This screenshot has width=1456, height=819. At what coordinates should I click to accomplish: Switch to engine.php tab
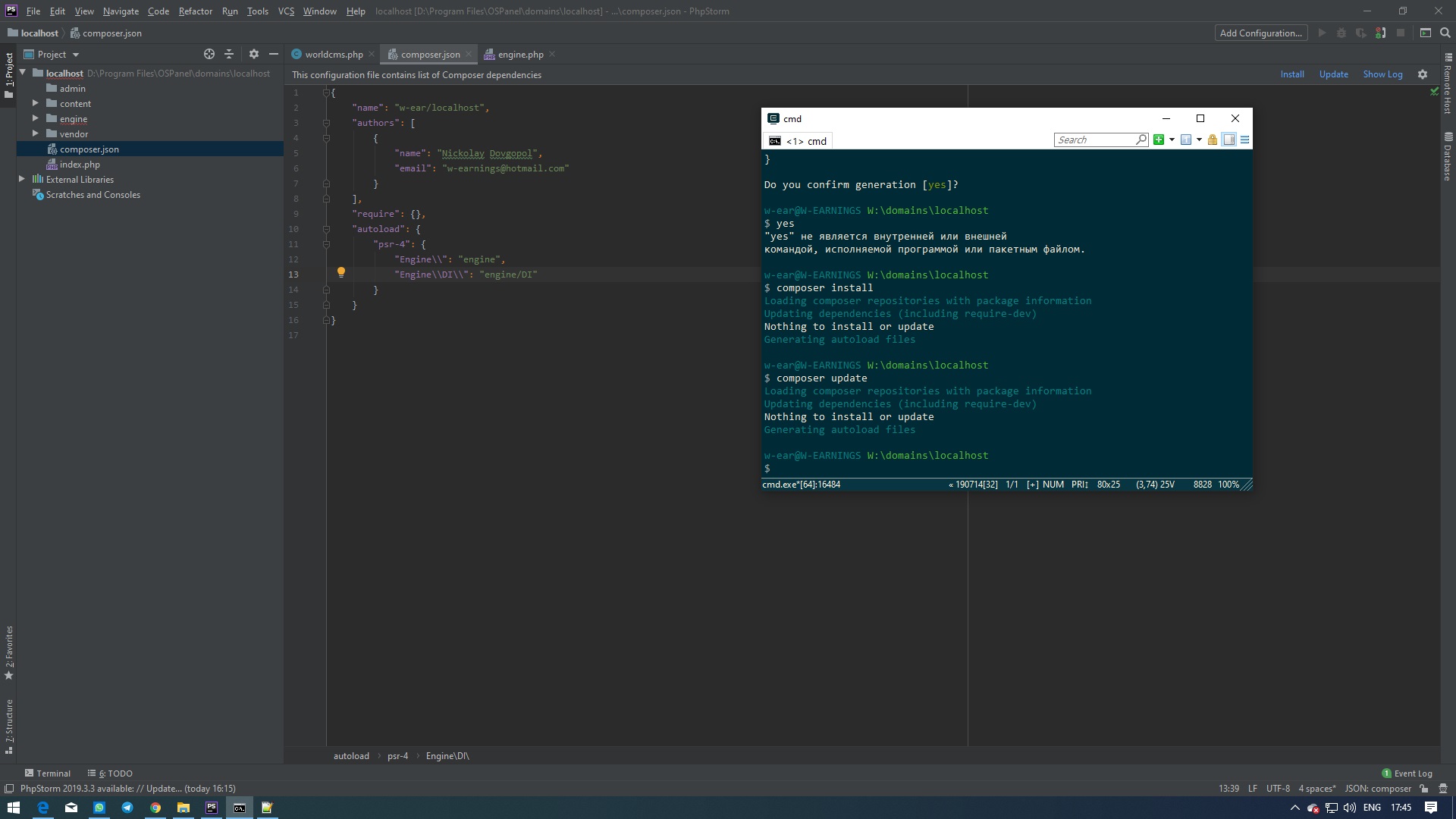(520, 55)
